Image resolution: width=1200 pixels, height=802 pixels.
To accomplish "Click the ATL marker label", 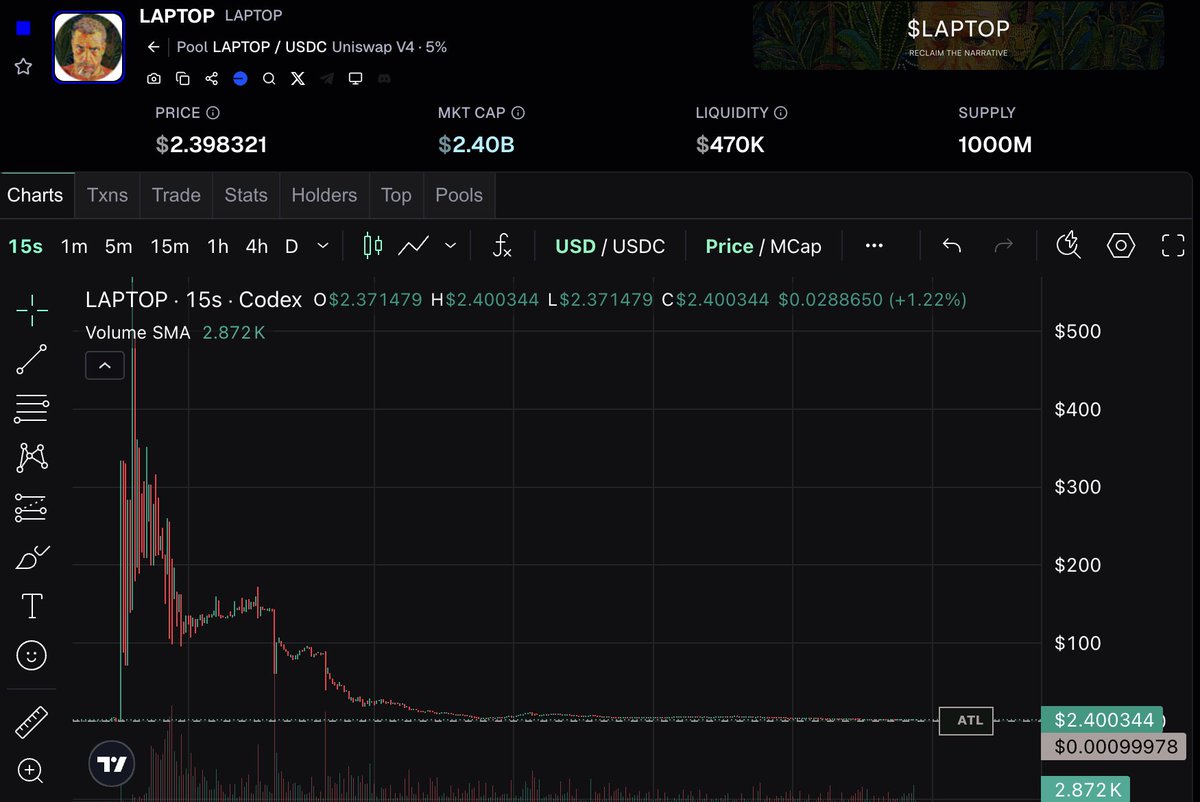I will (x=966, y=720).
